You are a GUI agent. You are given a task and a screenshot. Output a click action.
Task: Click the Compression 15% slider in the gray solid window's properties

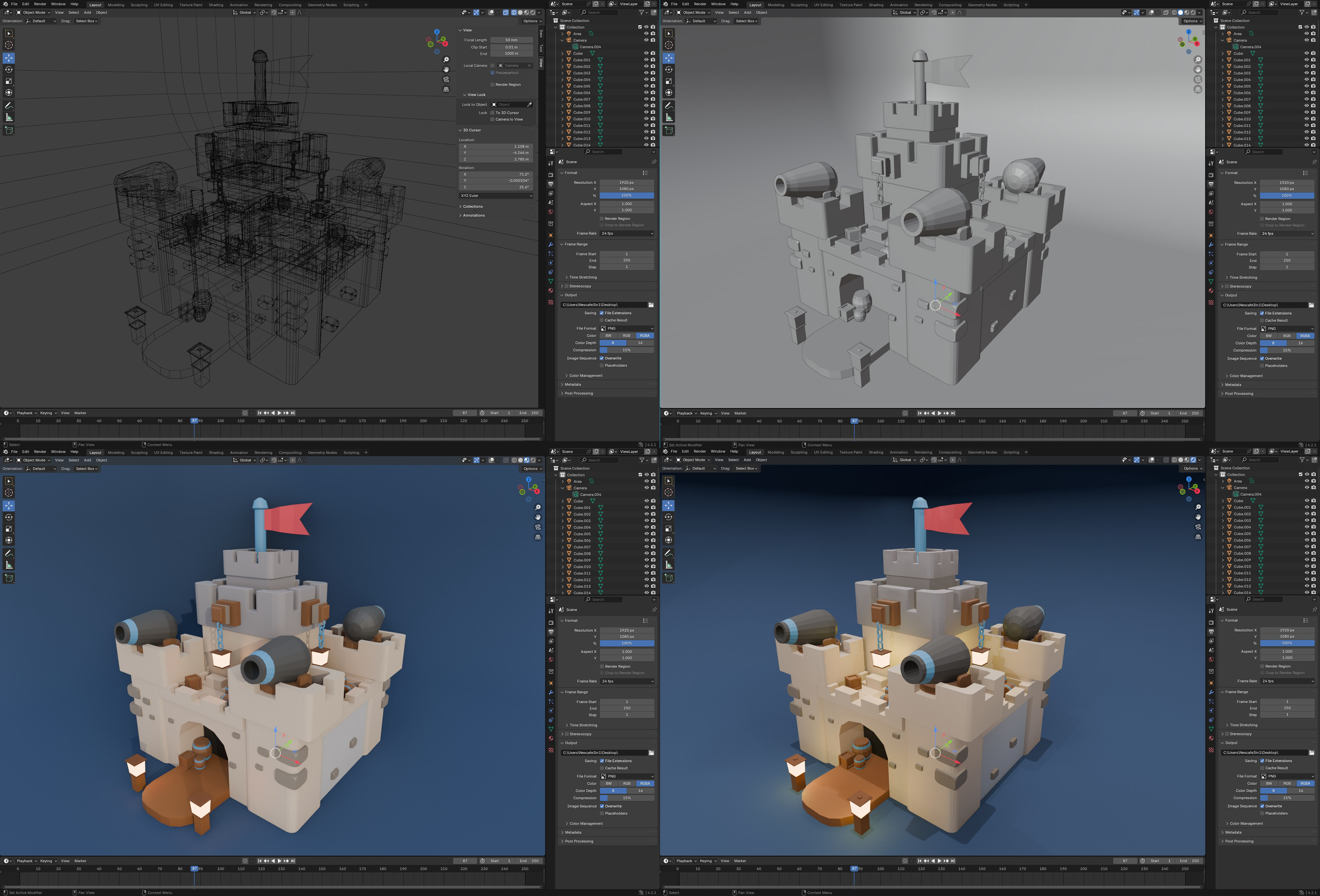[1287, 350]
